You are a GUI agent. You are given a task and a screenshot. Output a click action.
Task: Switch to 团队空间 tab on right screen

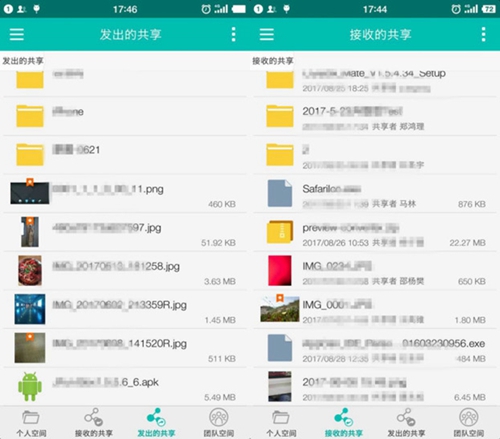(x=469, y=423)
